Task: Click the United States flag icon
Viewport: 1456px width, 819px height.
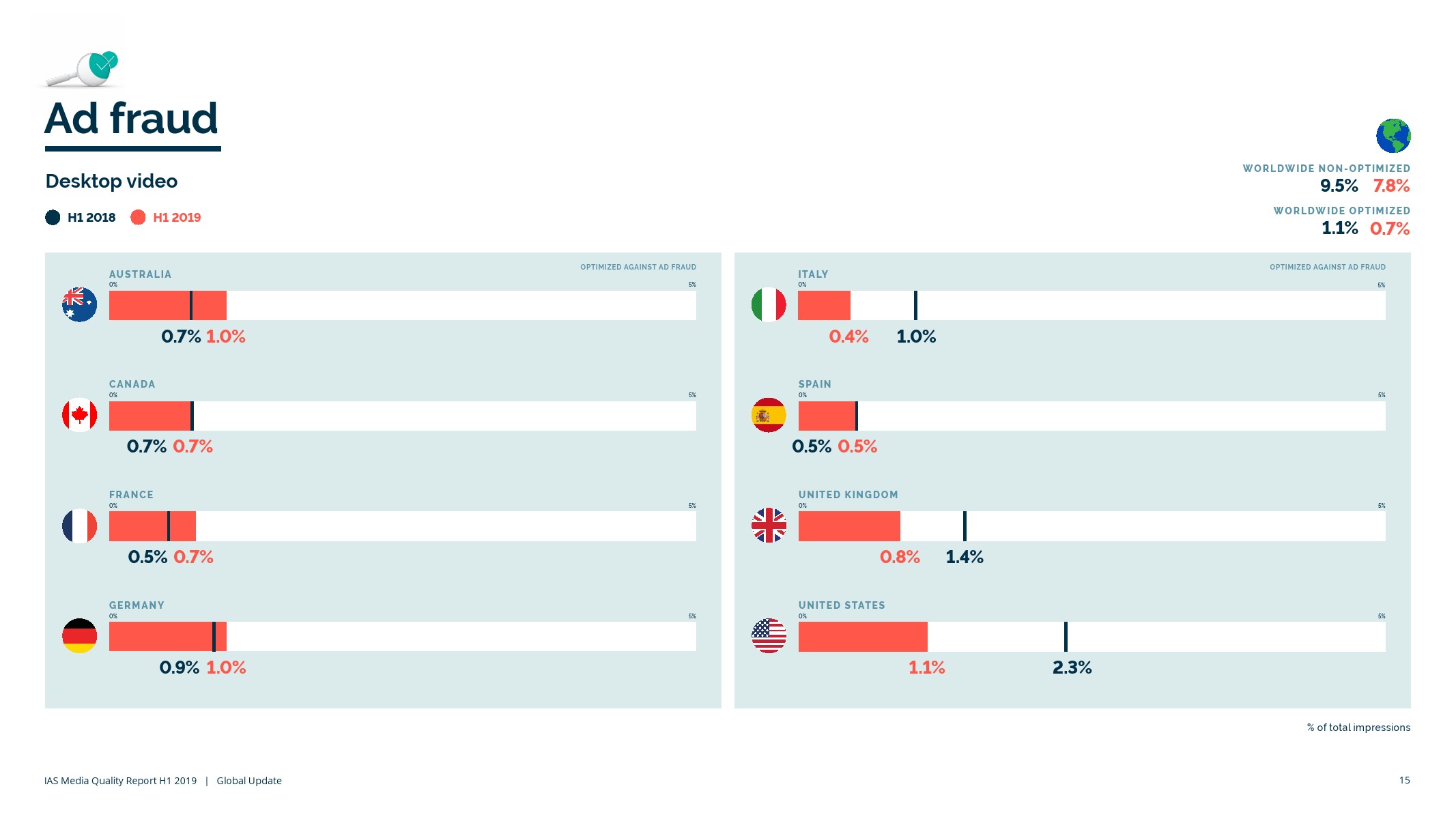Action: pos(769,636)
